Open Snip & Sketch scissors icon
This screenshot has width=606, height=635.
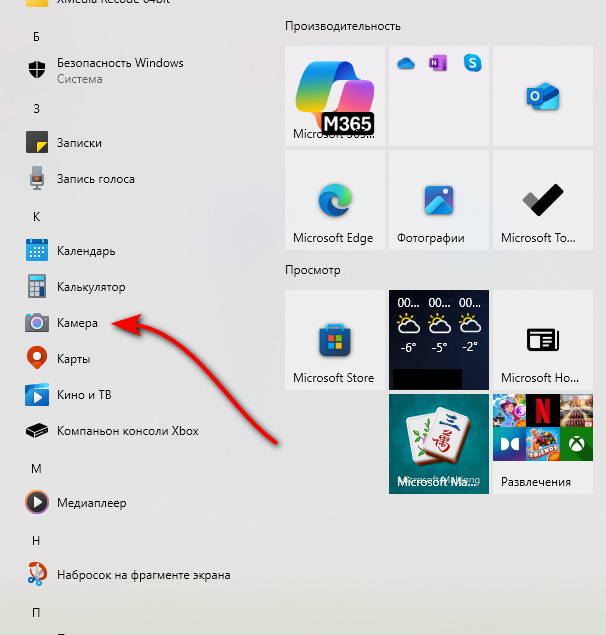37,574
